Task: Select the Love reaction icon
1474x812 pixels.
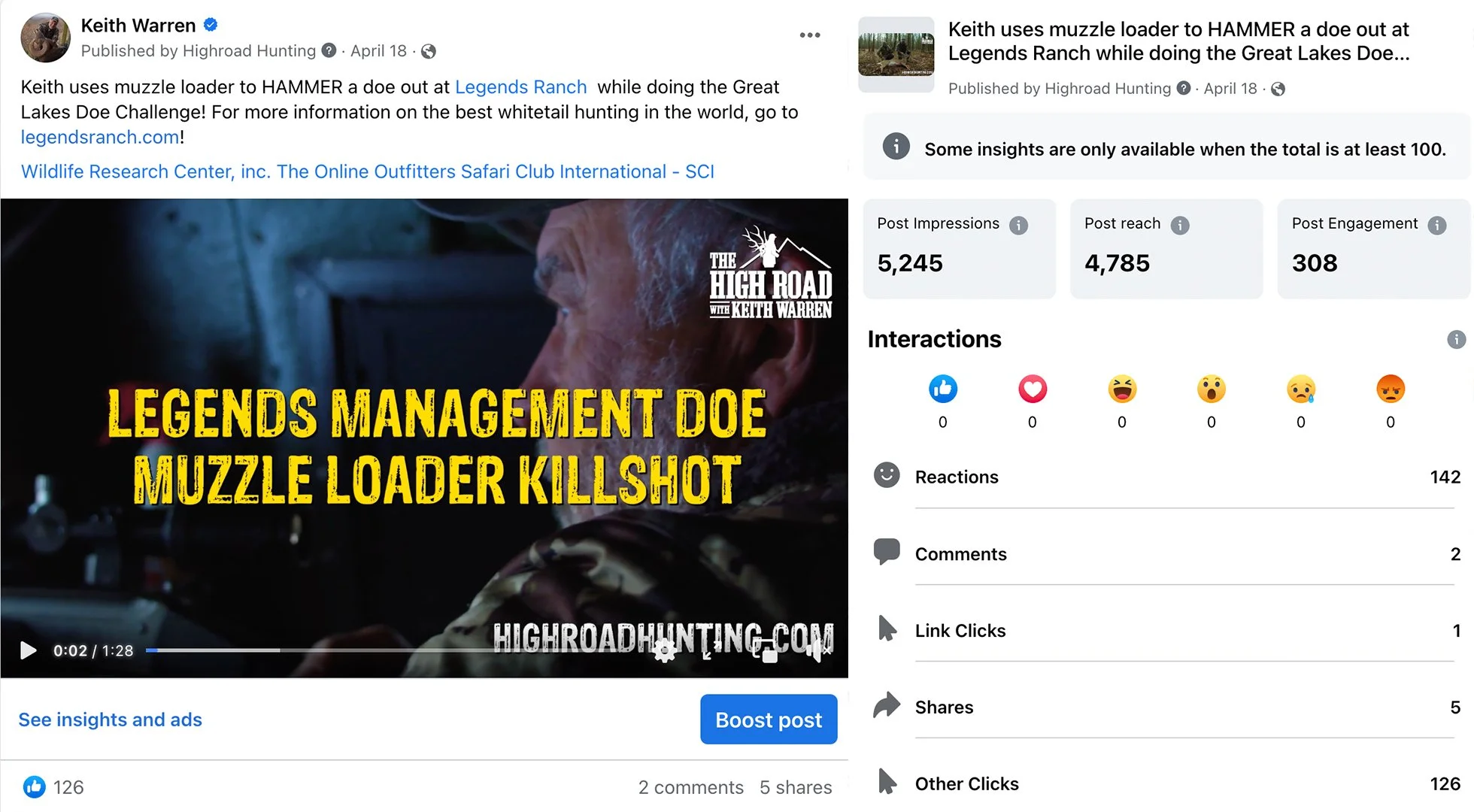Action: pos(1032,389)
